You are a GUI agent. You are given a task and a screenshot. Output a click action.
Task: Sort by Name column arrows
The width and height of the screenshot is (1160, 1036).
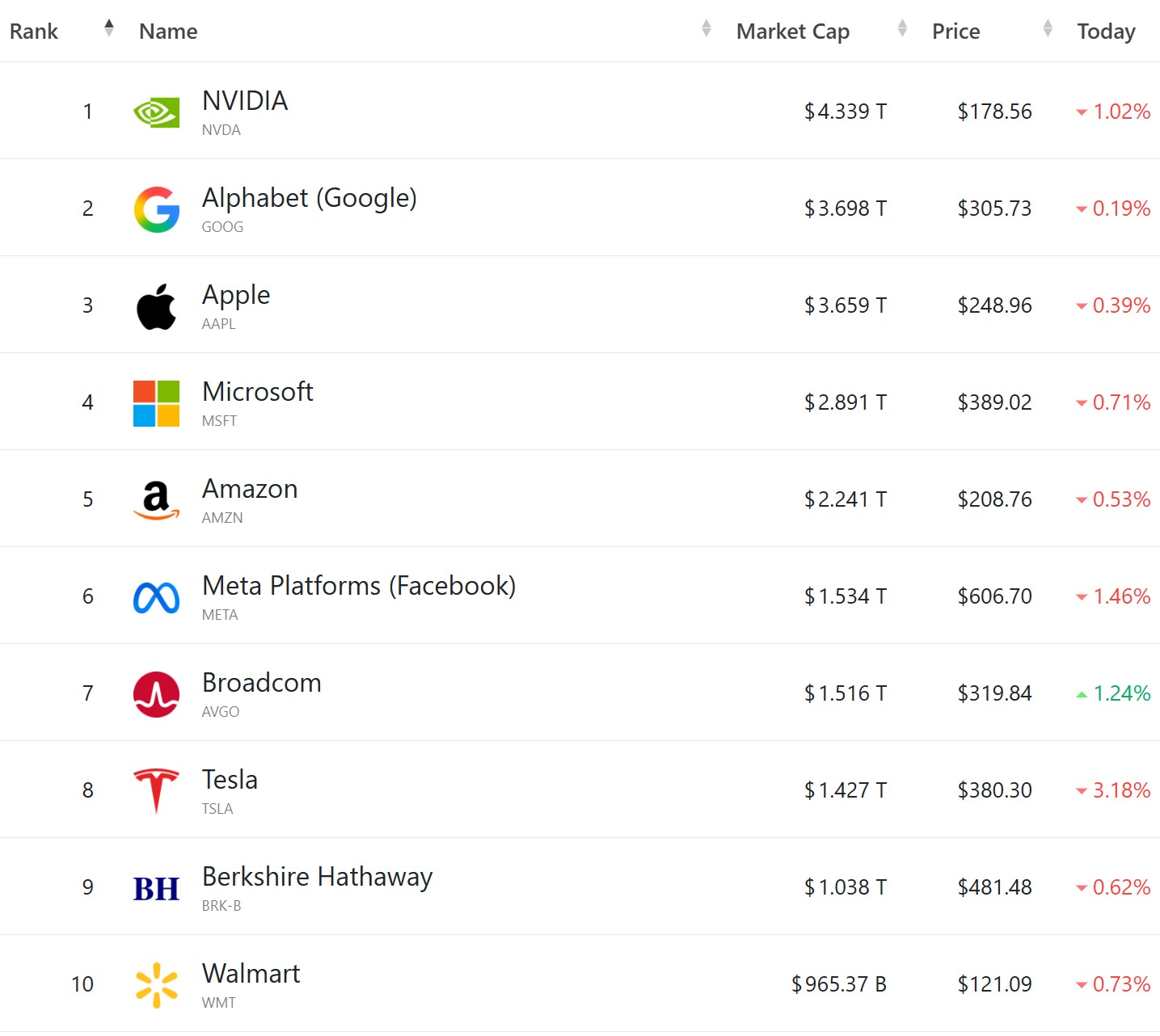coord(707,28)
